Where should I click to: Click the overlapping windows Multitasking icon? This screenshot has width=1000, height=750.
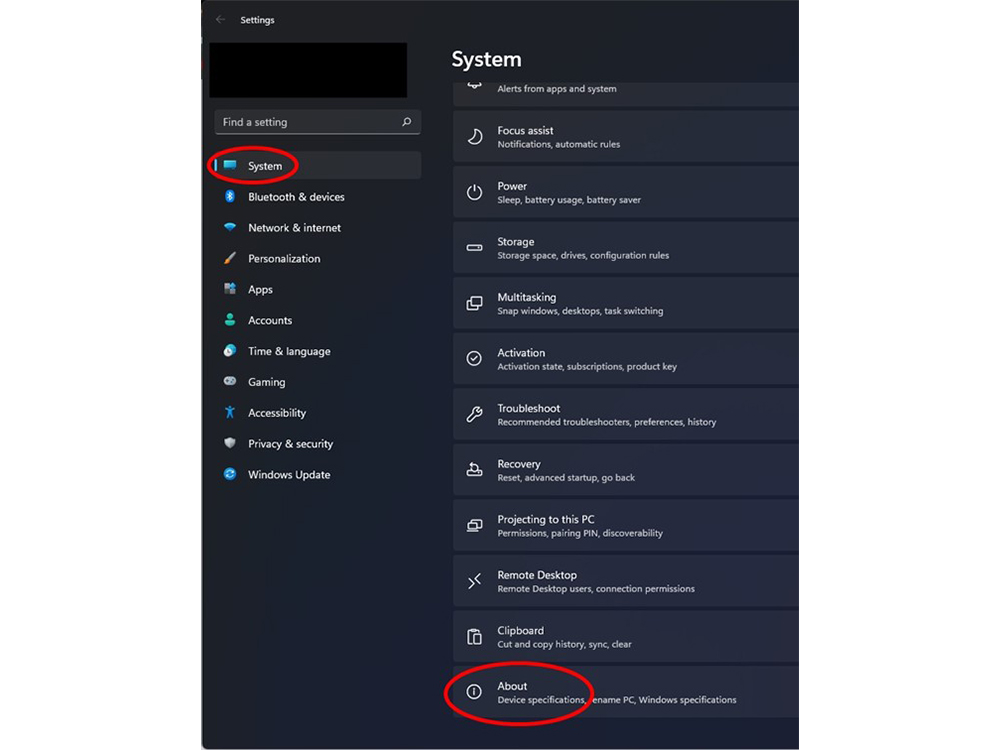(x=474, y=303)
